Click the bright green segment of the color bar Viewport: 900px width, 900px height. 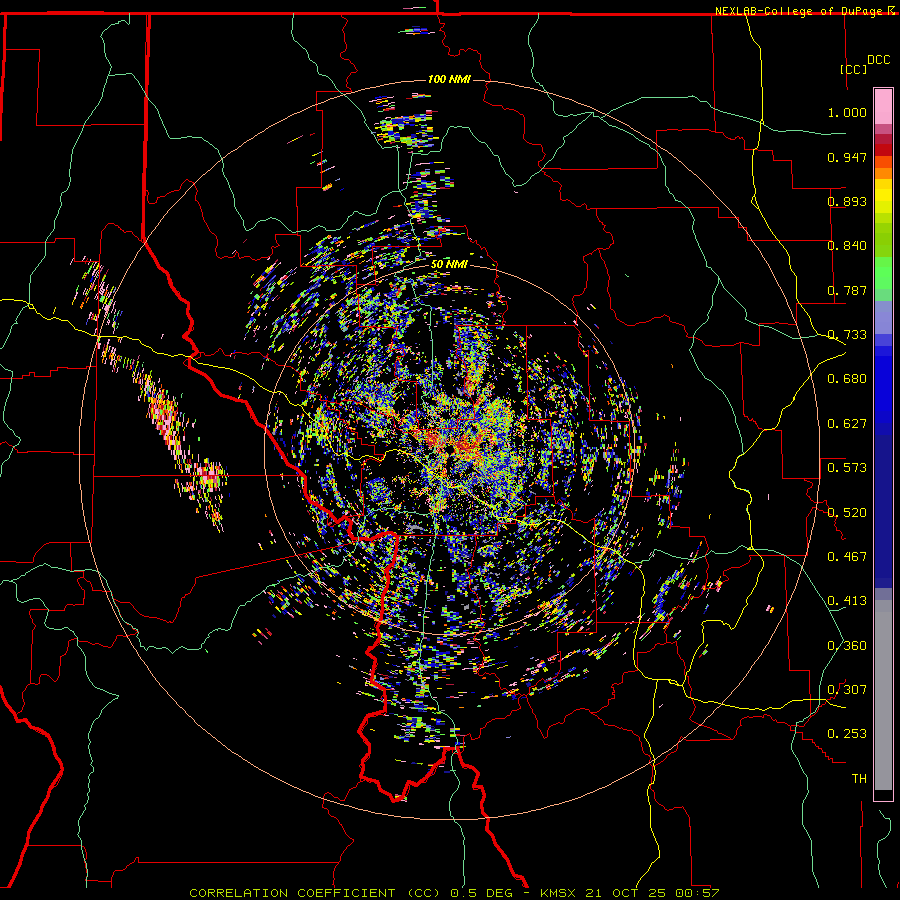coord(883,273)
